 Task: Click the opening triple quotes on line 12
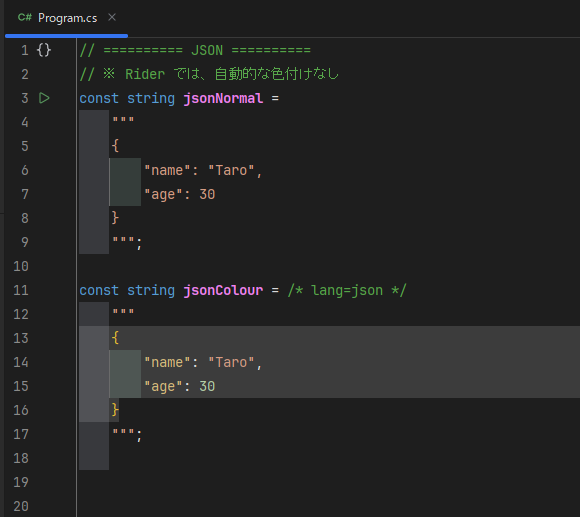coord(123,312)
